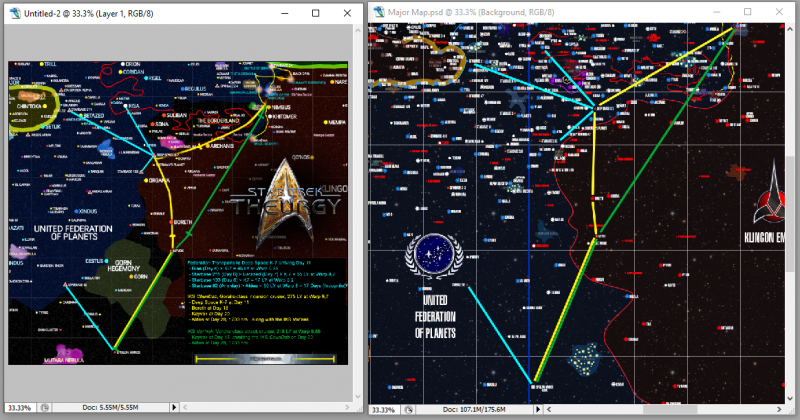Click Doc: 107.1M/175.6M status info

click(474, 409)
